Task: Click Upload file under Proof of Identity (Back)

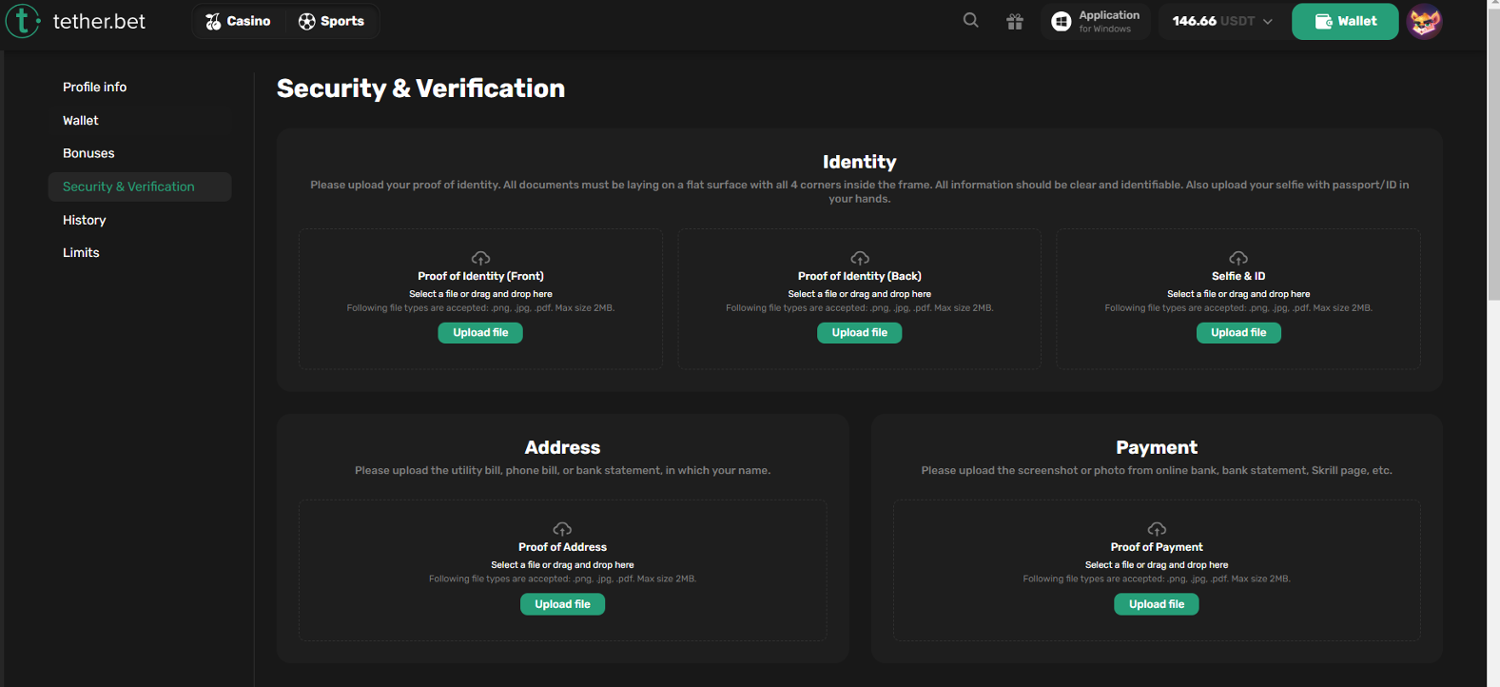Action: (x=859, y=333)
